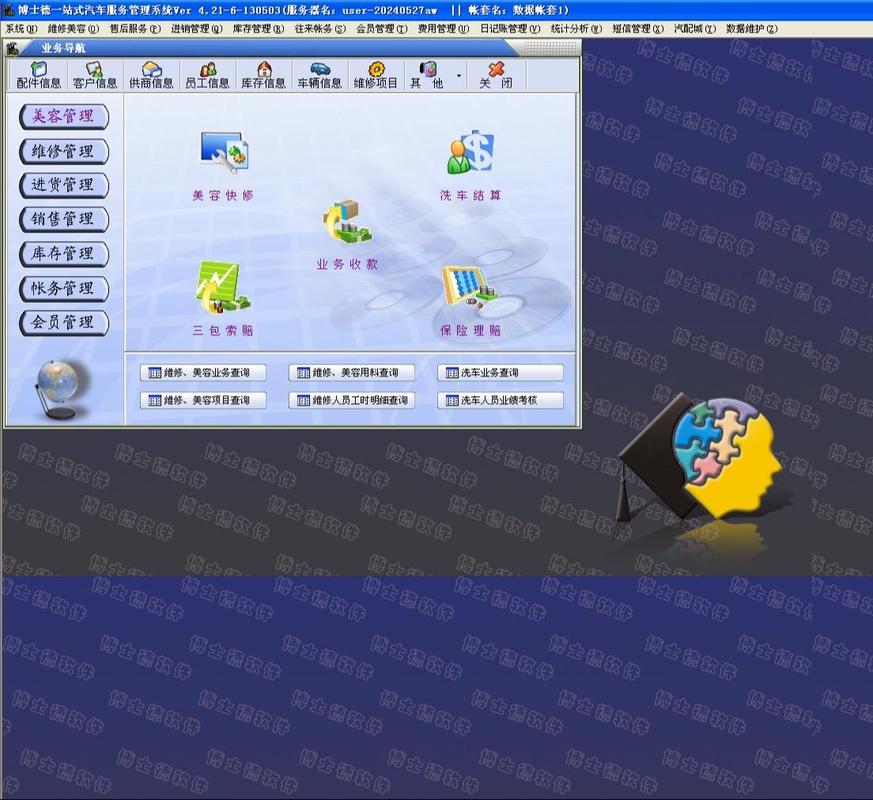Expand the 其他 dropdown arrow in toolbar
This screenshot has width=873, height=800.
(x=459, y=76)
